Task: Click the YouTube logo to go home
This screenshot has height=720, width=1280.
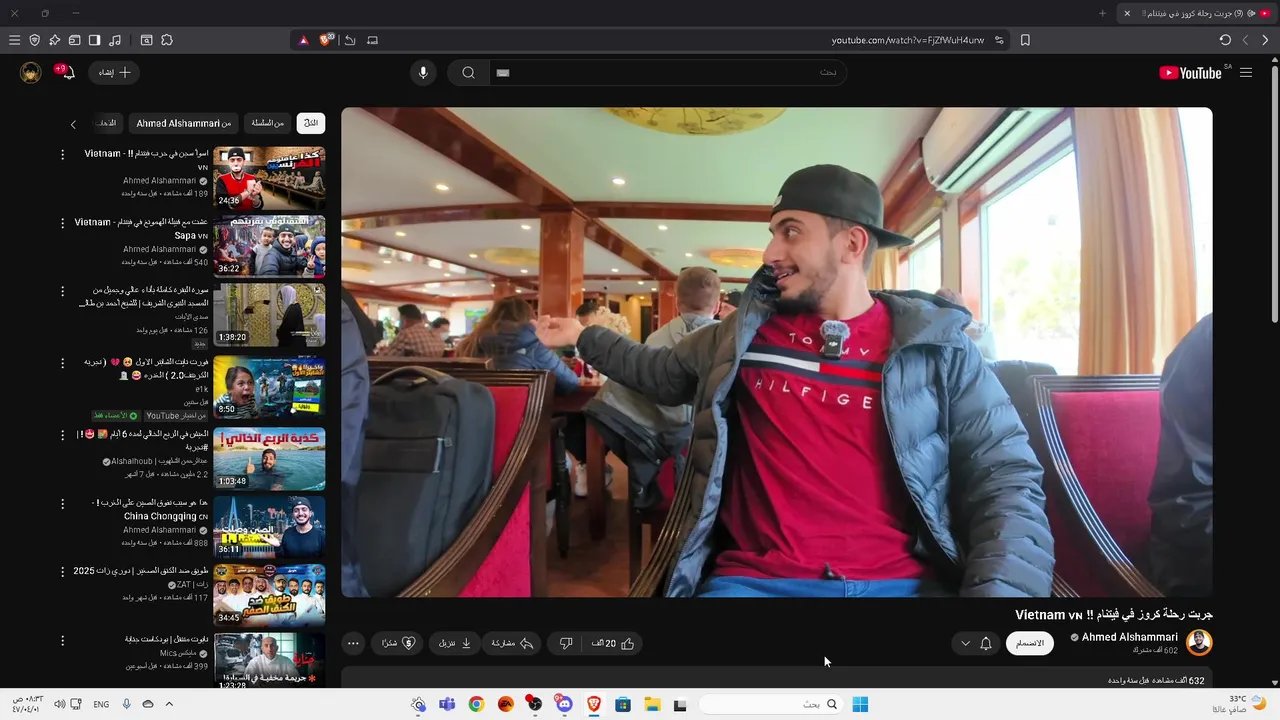Action: (x=1190, y=73)
